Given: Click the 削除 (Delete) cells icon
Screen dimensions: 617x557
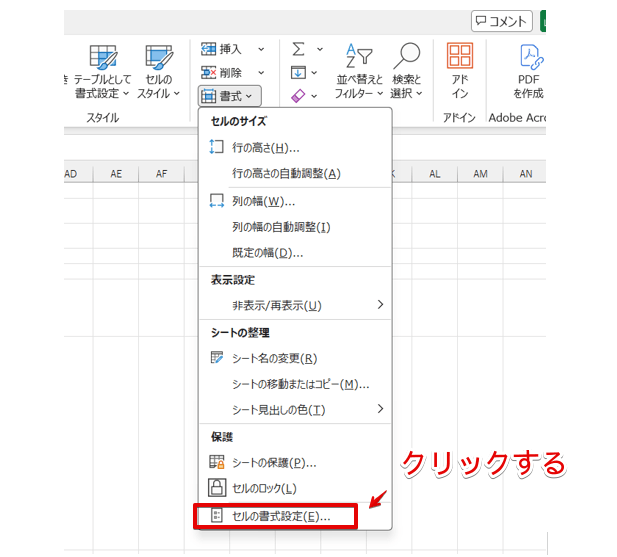Looking at the screenshot, I should [209, 72].
